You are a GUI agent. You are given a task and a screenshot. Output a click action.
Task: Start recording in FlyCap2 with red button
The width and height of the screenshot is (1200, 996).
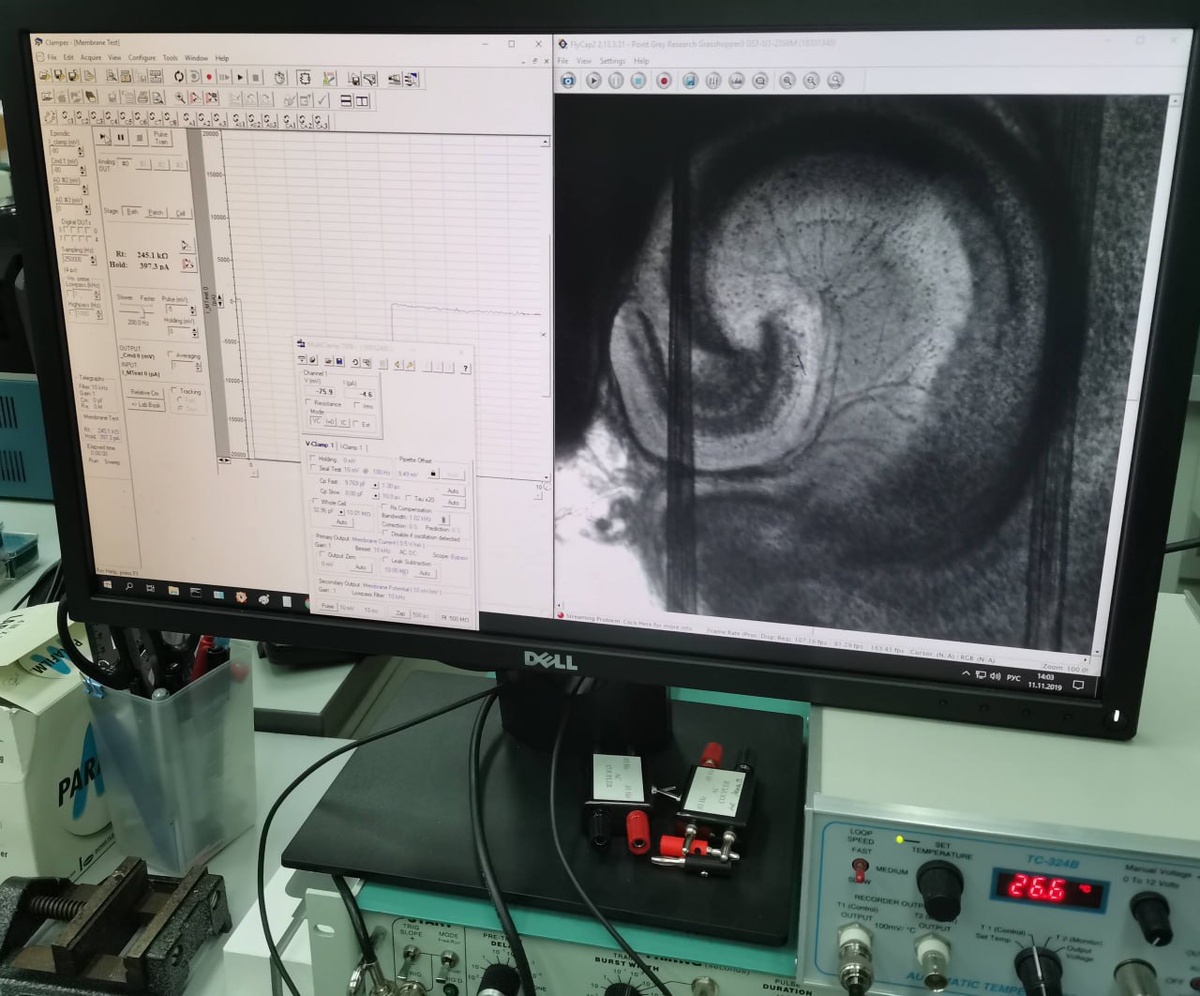click(664, 80)
